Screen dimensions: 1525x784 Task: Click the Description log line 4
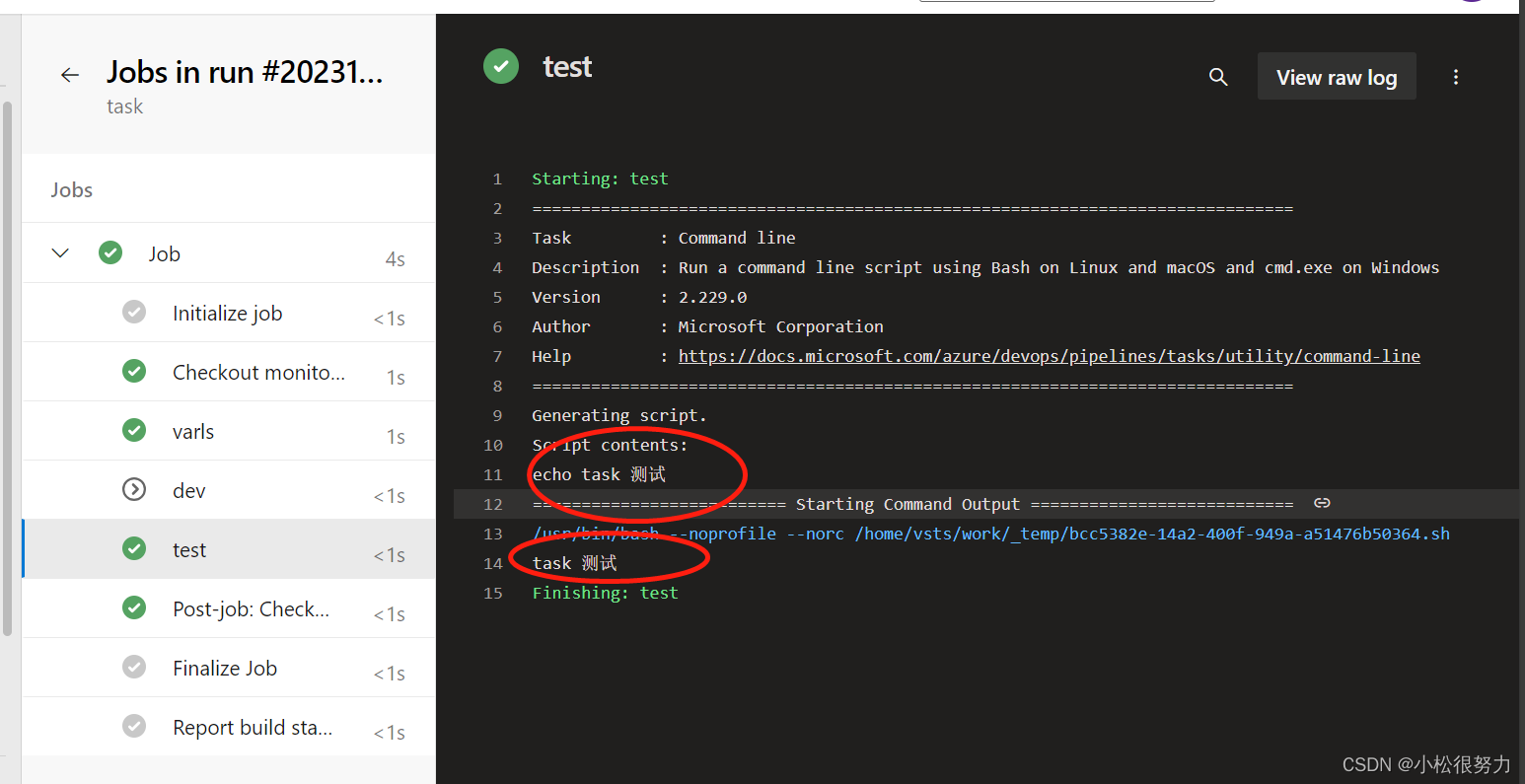pyautogui.click(x=985, y=267)
